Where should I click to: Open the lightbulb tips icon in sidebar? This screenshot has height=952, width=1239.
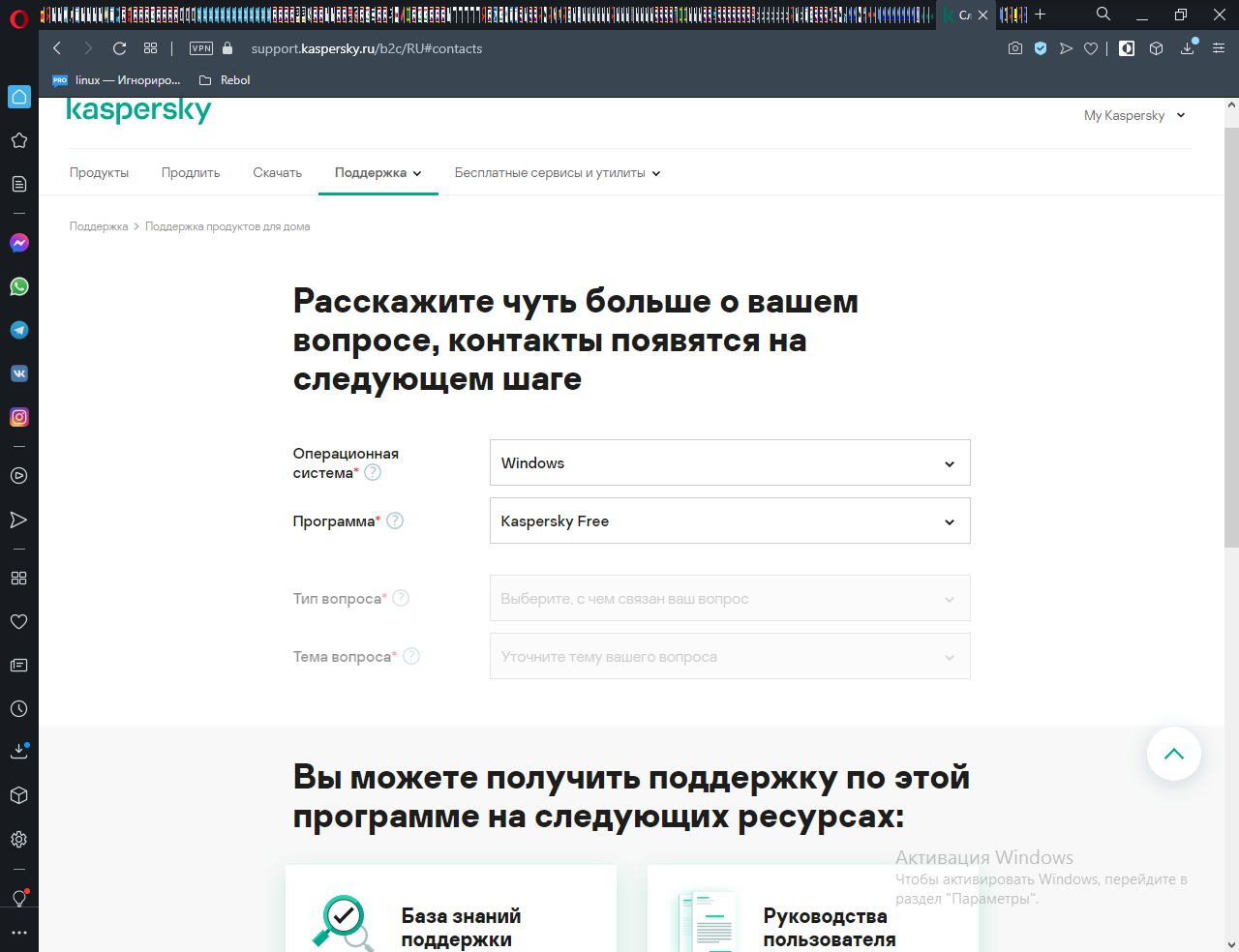[x=18, y=898]
